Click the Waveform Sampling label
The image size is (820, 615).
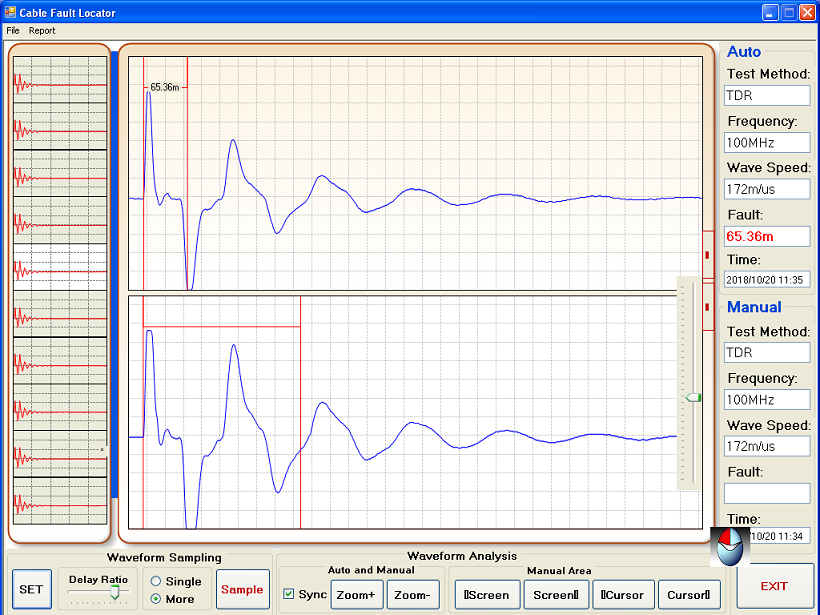click(x=164, y=557)
